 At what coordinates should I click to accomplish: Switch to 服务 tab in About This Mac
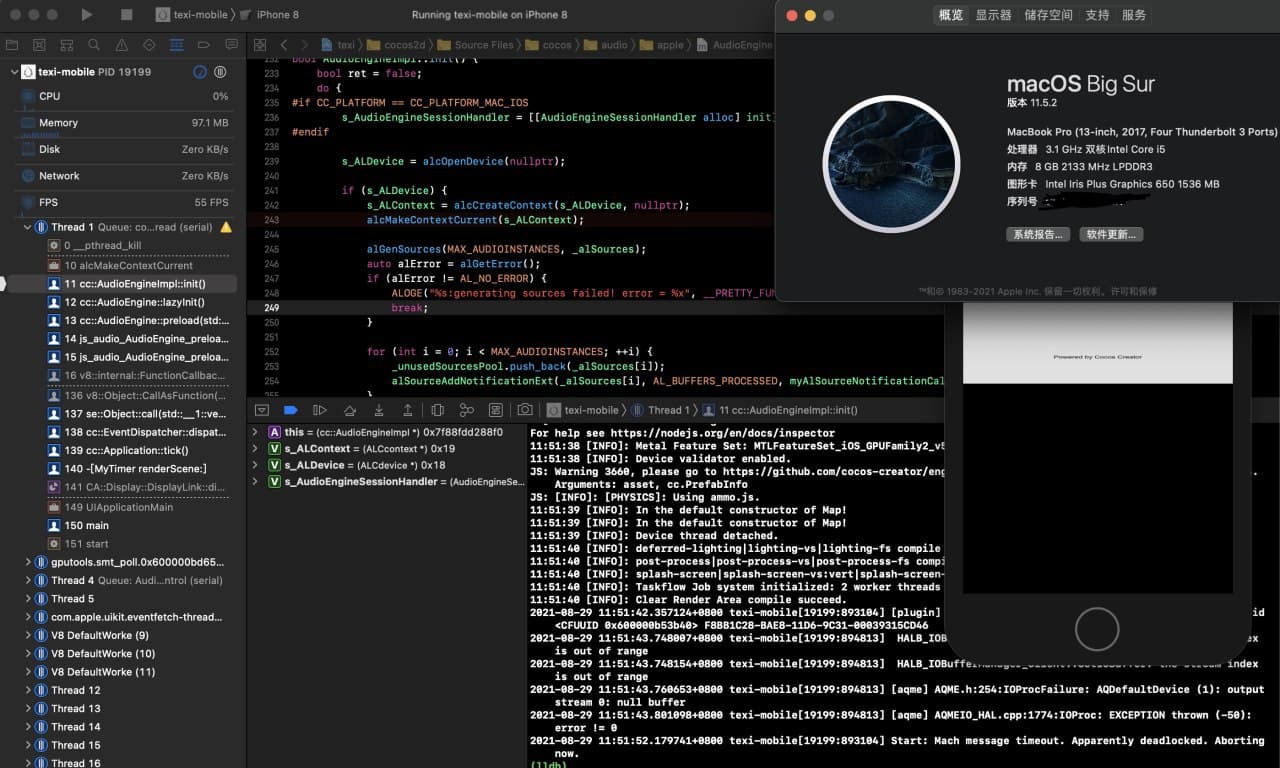click(1134, 15)
